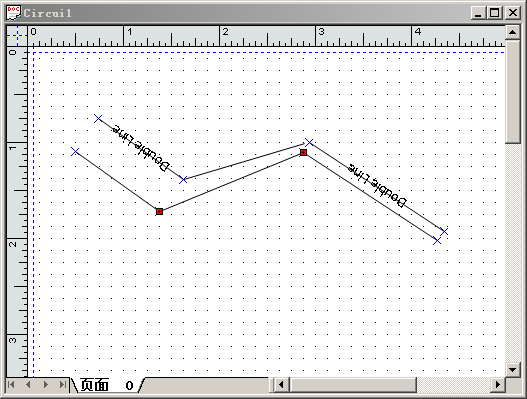Screen dimensions: 527x399
Task: Click the left Double Line text label
Action: [x=140, y=148]
